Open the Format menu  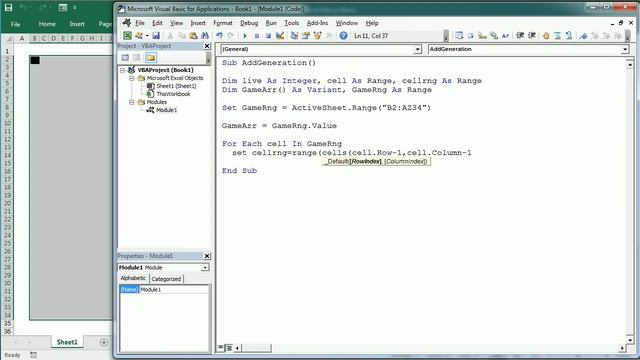coord(223,23)
